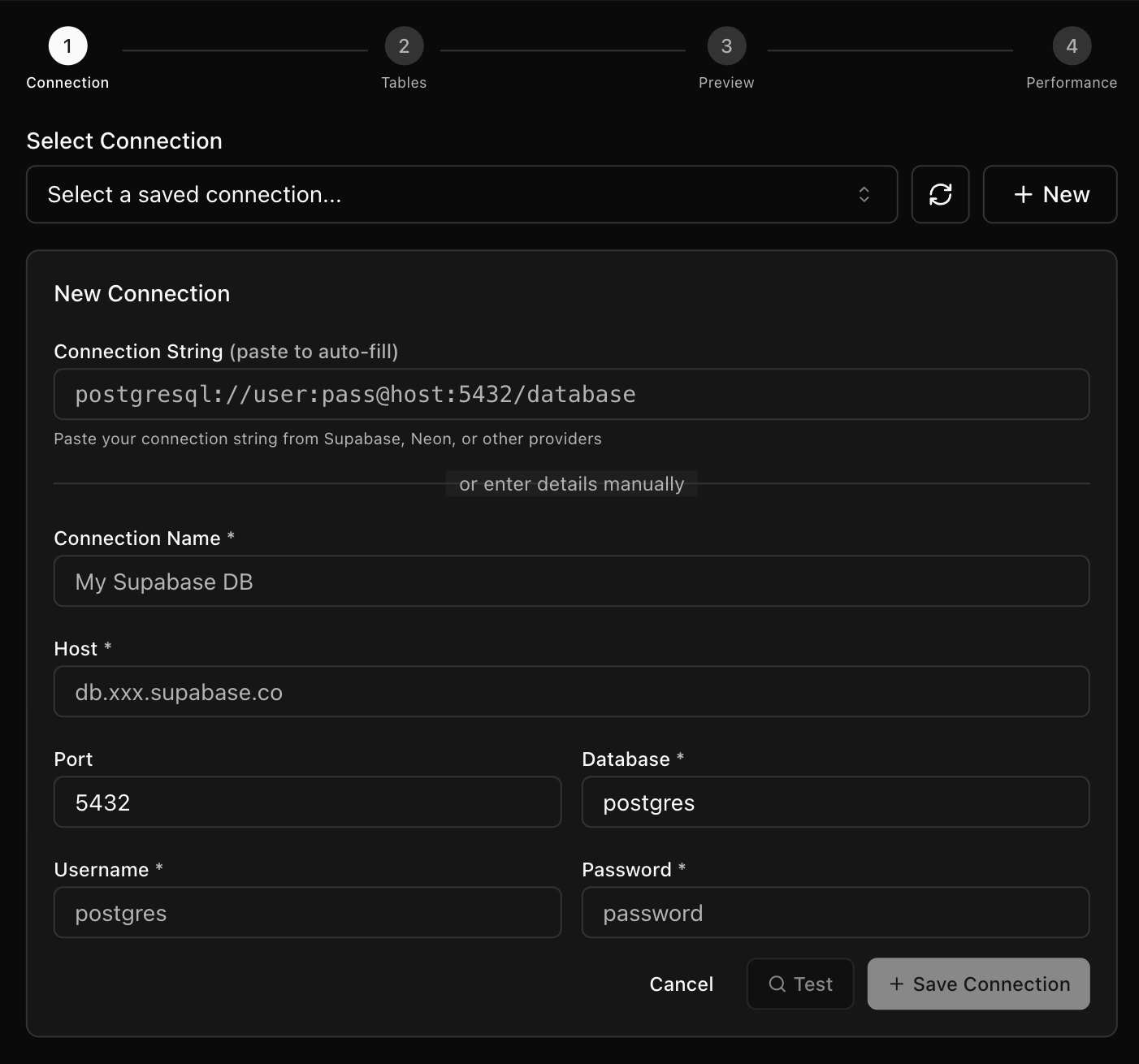Click the step 4 Performance circle
Viewport: 1139px width, 1064px height.
[1072, 46]
